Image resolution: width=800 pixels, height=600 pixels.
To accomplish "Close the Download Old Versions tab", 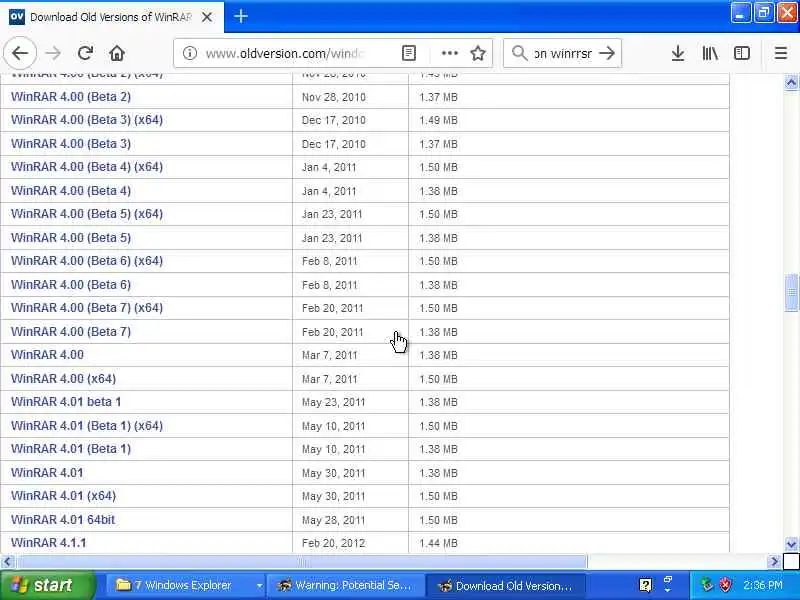I will point(207,17).
